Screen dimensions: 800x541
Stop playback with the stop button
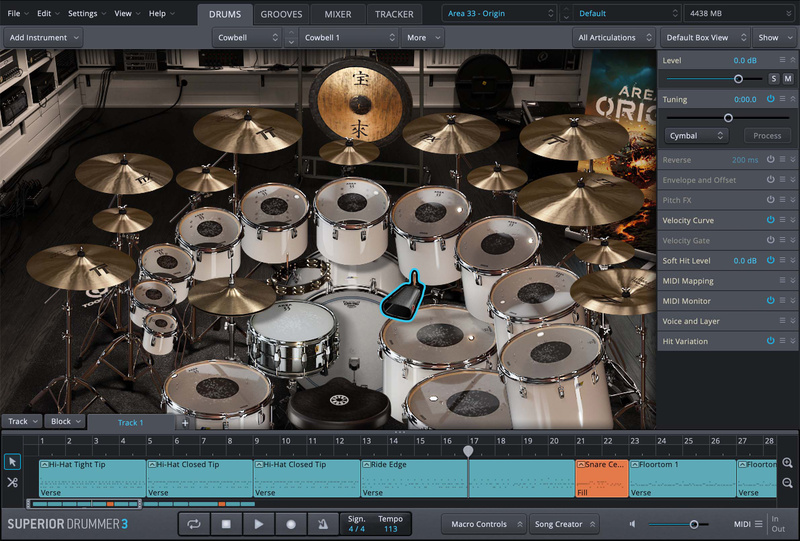click(226, 524)
